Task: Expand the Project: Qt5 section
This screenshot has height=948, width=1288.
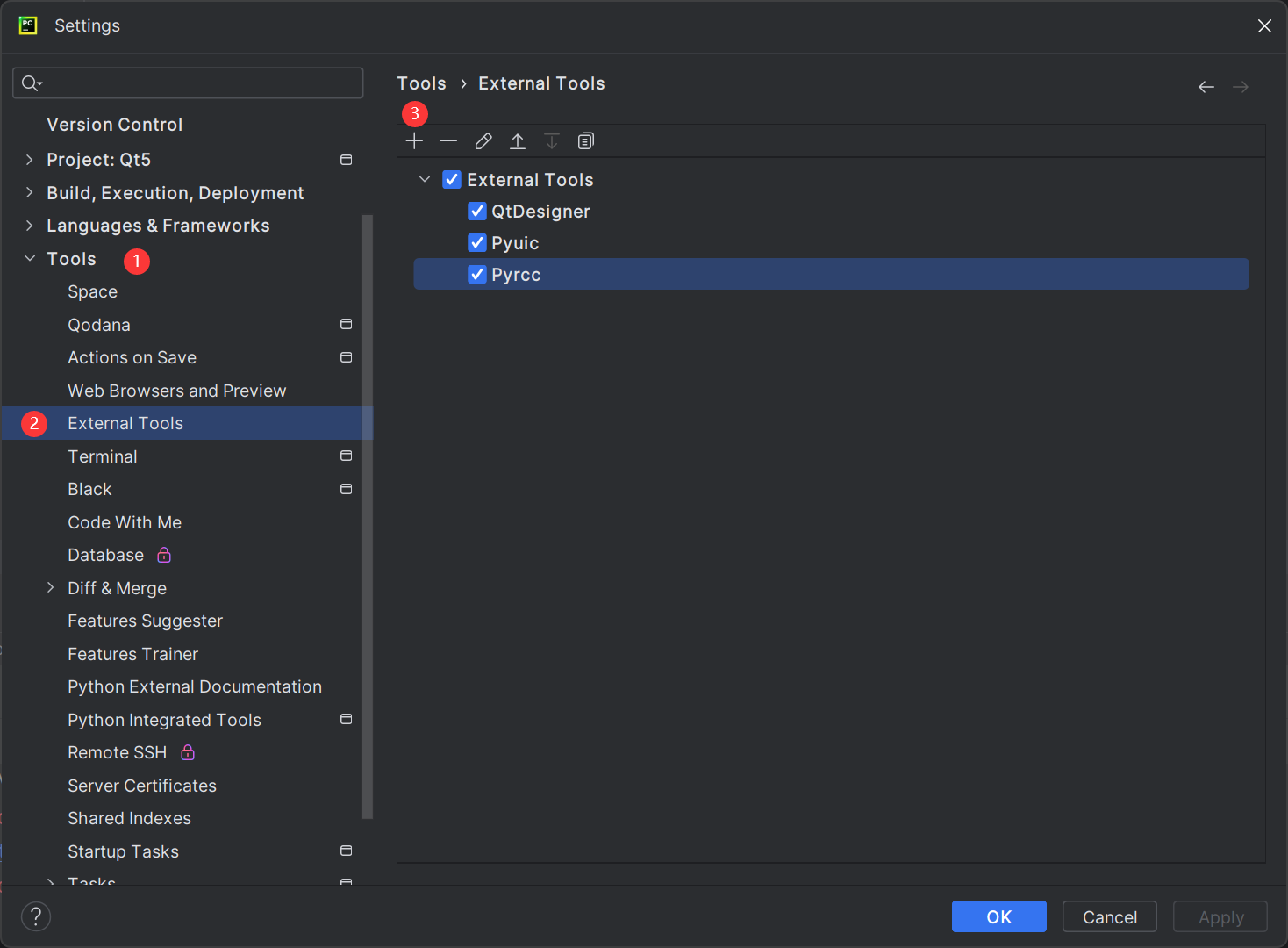Action: (x=30, y=160)
